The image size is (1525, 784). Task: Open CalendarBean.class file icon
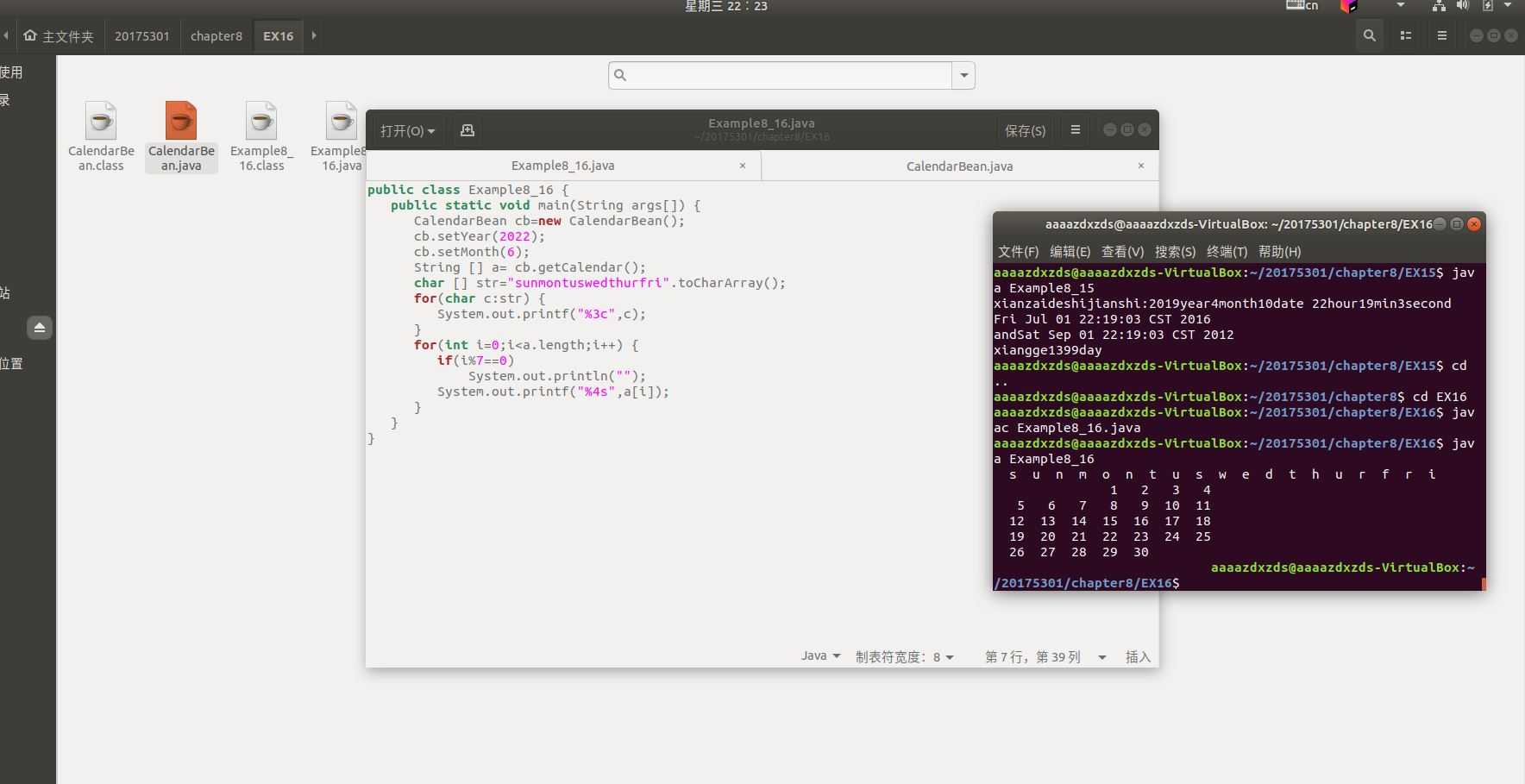click(x=101, y=121)
